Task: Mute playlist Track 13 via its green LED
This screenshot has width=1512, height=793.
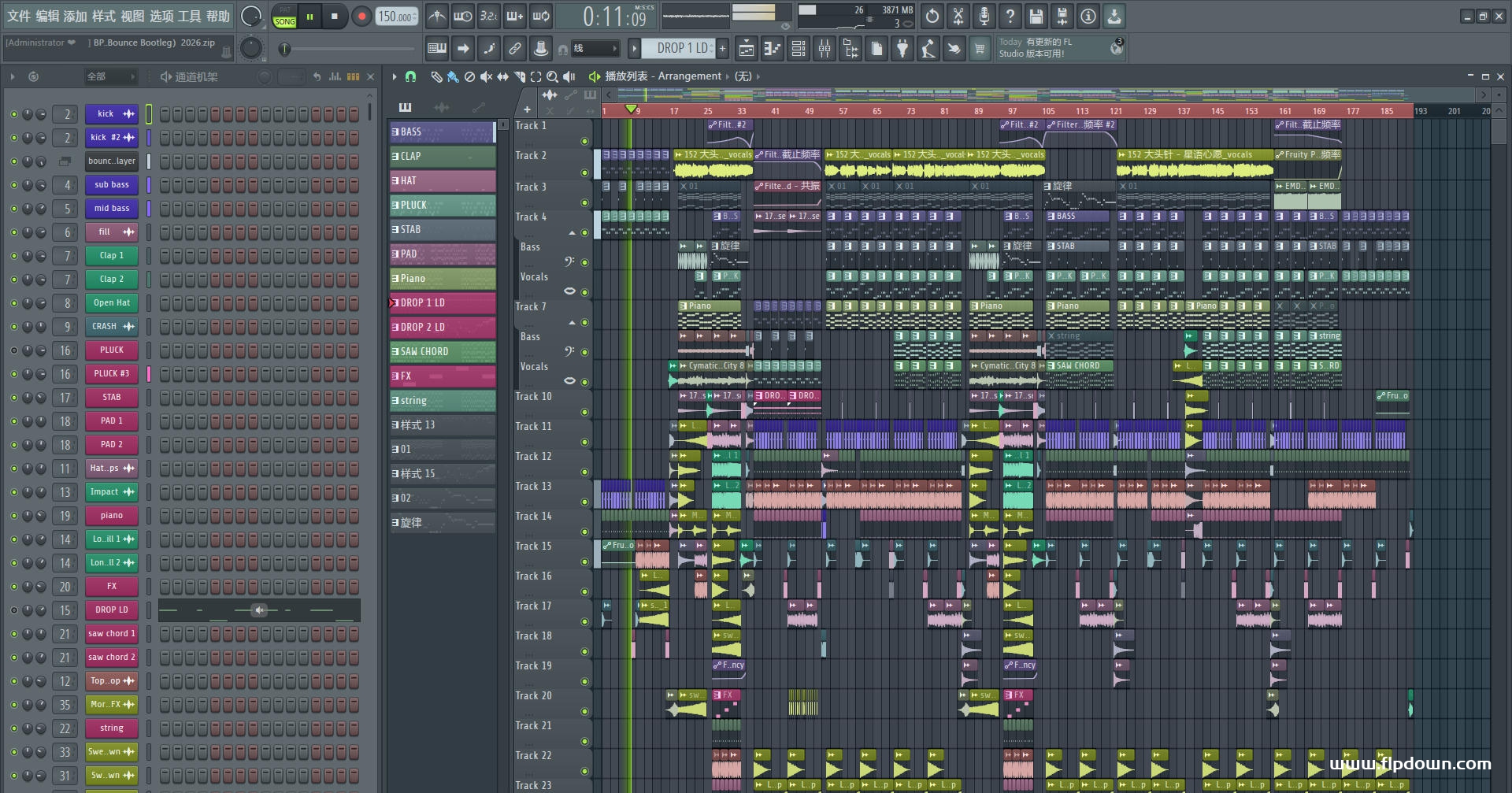Action: [584, 502]
